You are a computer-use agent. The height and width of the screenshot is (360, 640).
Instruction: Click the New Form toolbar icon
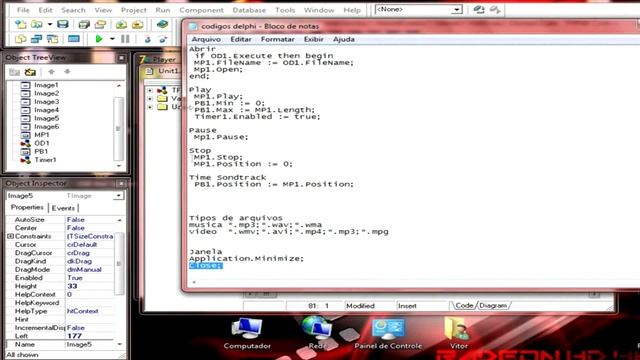point(74,39)
